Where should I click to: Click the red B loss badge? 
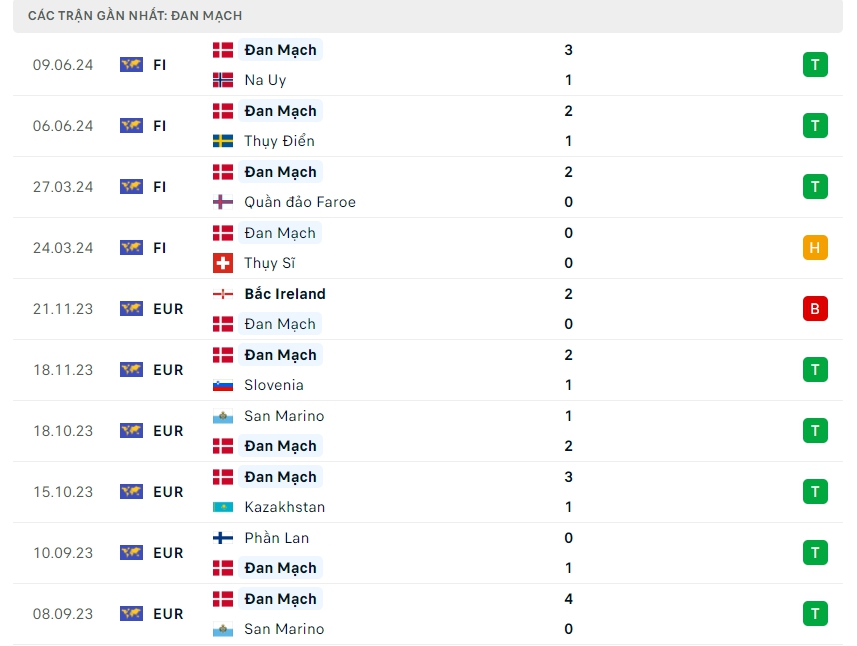point(815,309)
